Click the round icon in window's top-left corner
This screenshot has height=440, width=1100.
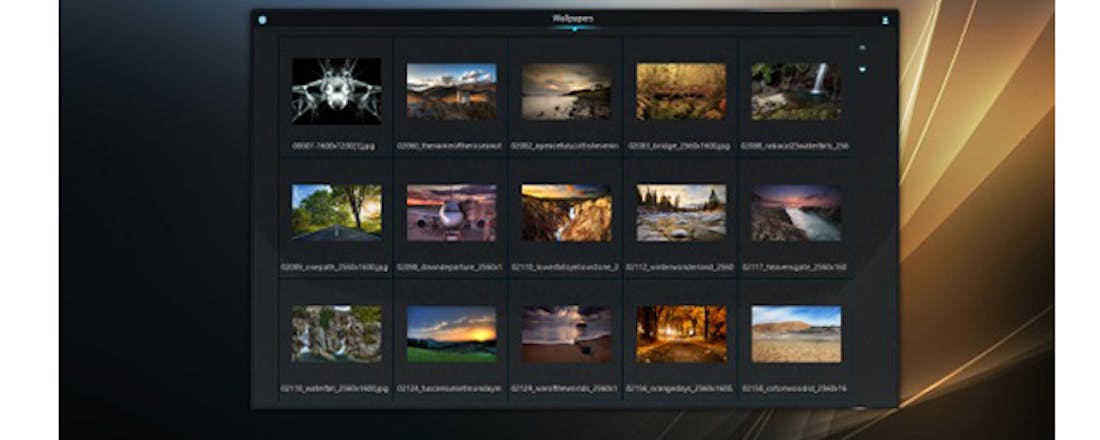(262, 19)
